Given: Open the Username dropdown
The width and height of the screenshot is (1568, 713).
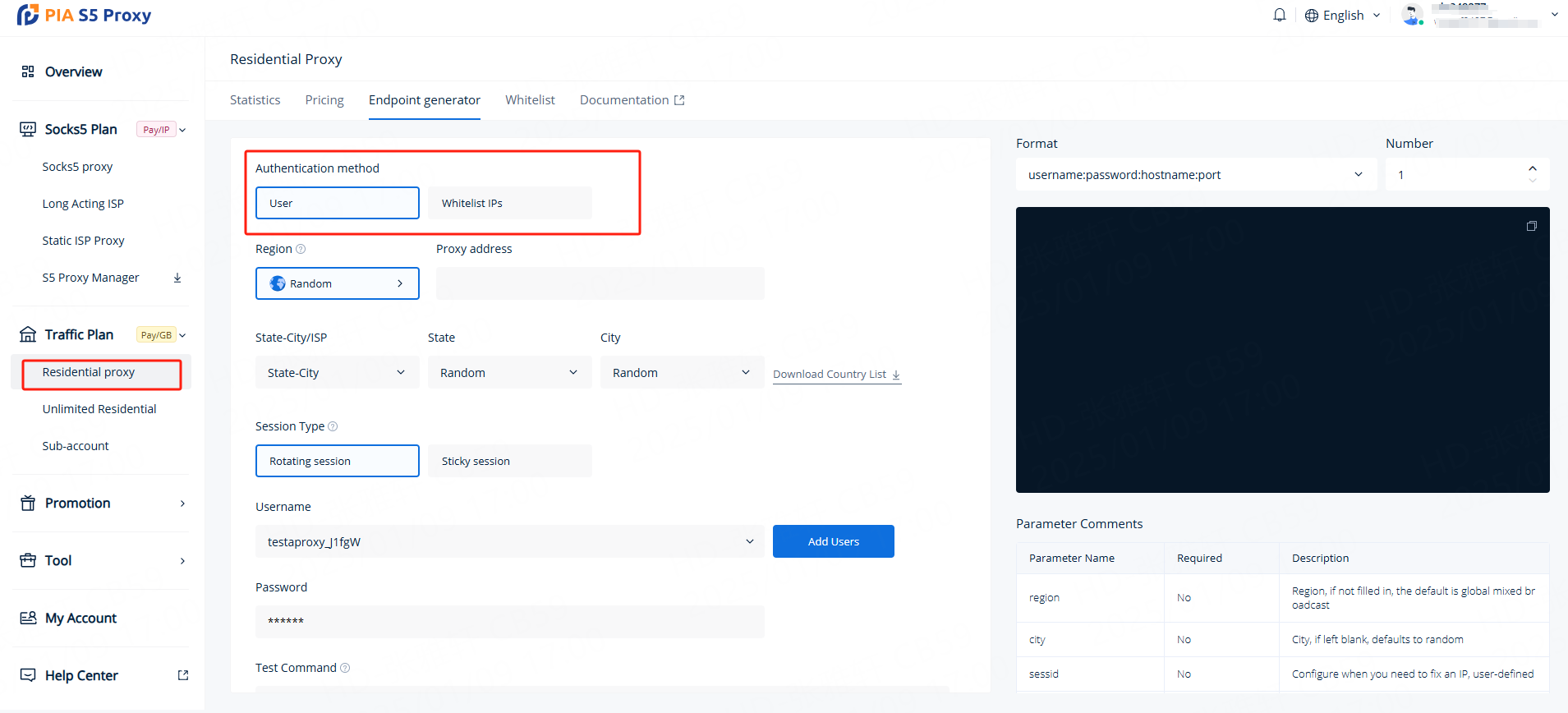Looking at the screenshot, I should pyautogui.click(x=509, y=541).
